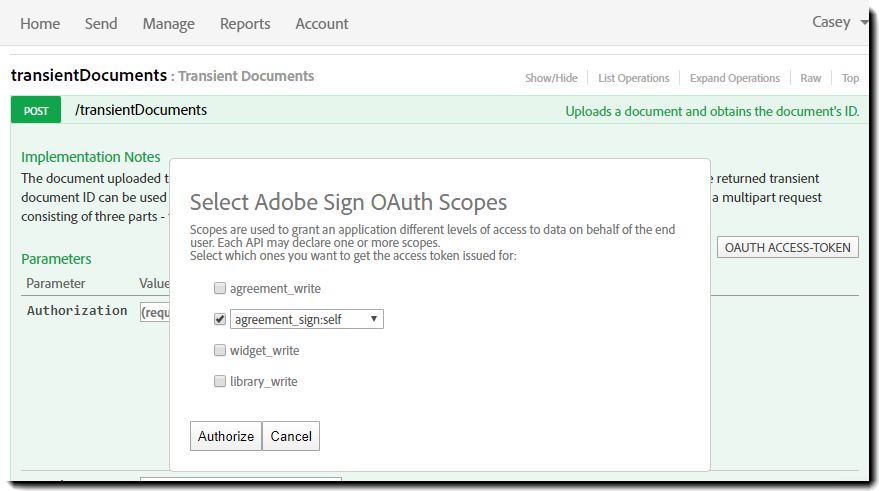Click the /transientDocuments endpoint path
This screenshot has height=491, width=879.
tap(141, 110)
